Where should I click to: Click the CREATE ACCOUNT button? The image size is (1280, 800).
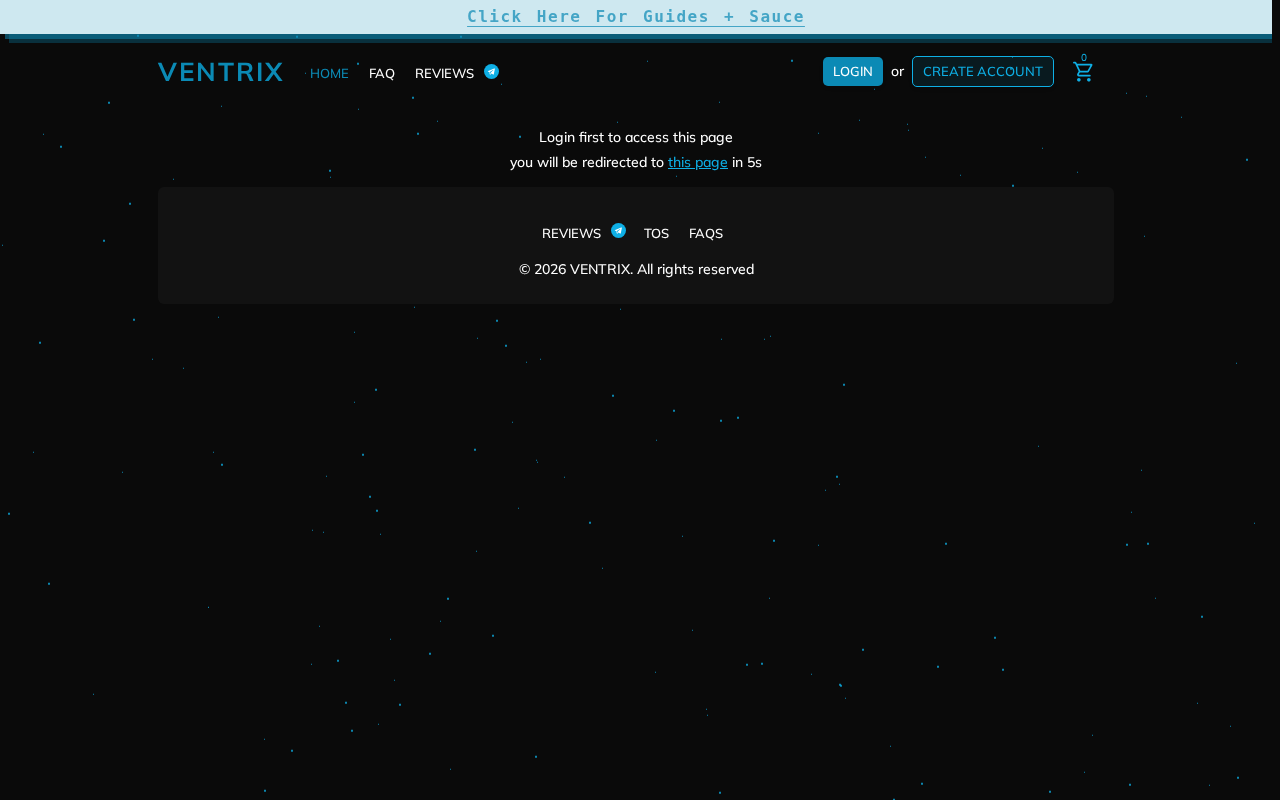click(x=983, y=72)
